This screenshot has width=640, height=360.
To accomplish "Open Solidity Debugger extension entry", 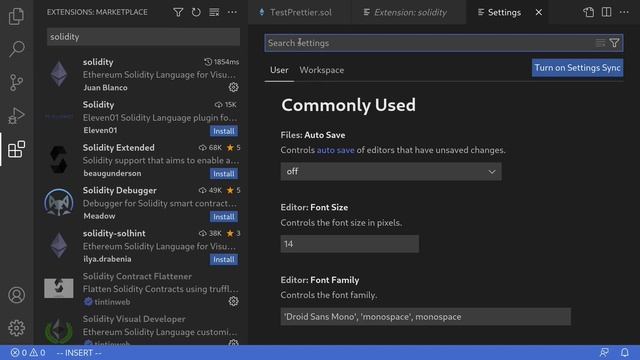I will click(141, 203).
